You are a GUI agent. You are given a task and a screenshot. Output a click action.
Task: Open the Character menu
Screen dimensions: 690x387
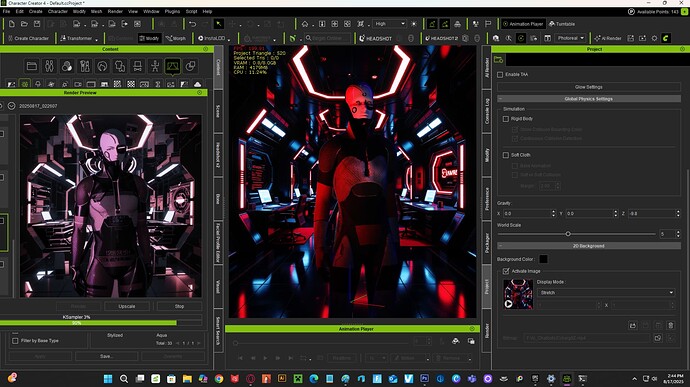[58, 11]
